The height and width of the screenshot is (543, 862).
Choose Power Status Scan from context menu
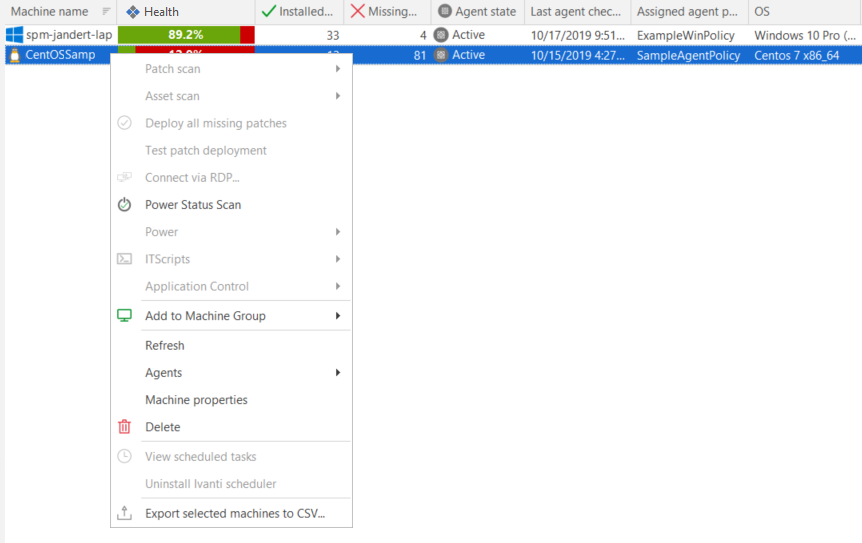(x=231, y=204)
